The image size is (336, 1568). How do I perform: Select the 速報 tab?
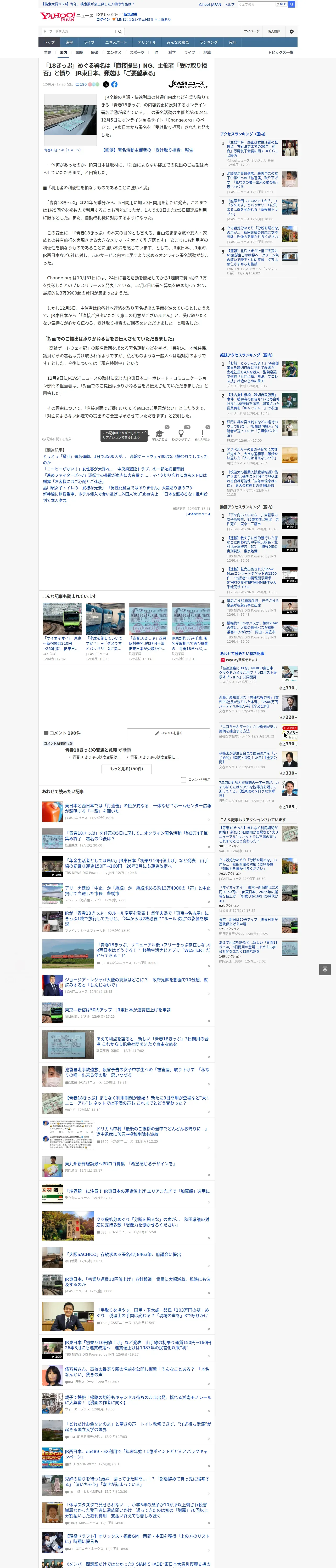pyautogui.click(x=69, y=43)
